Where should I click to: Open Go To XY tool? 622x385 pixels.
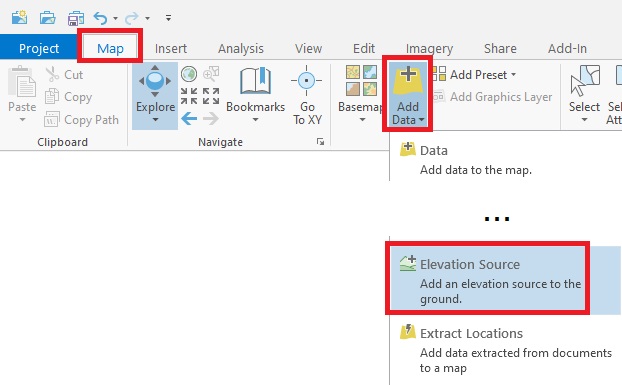tap(307, 95)
